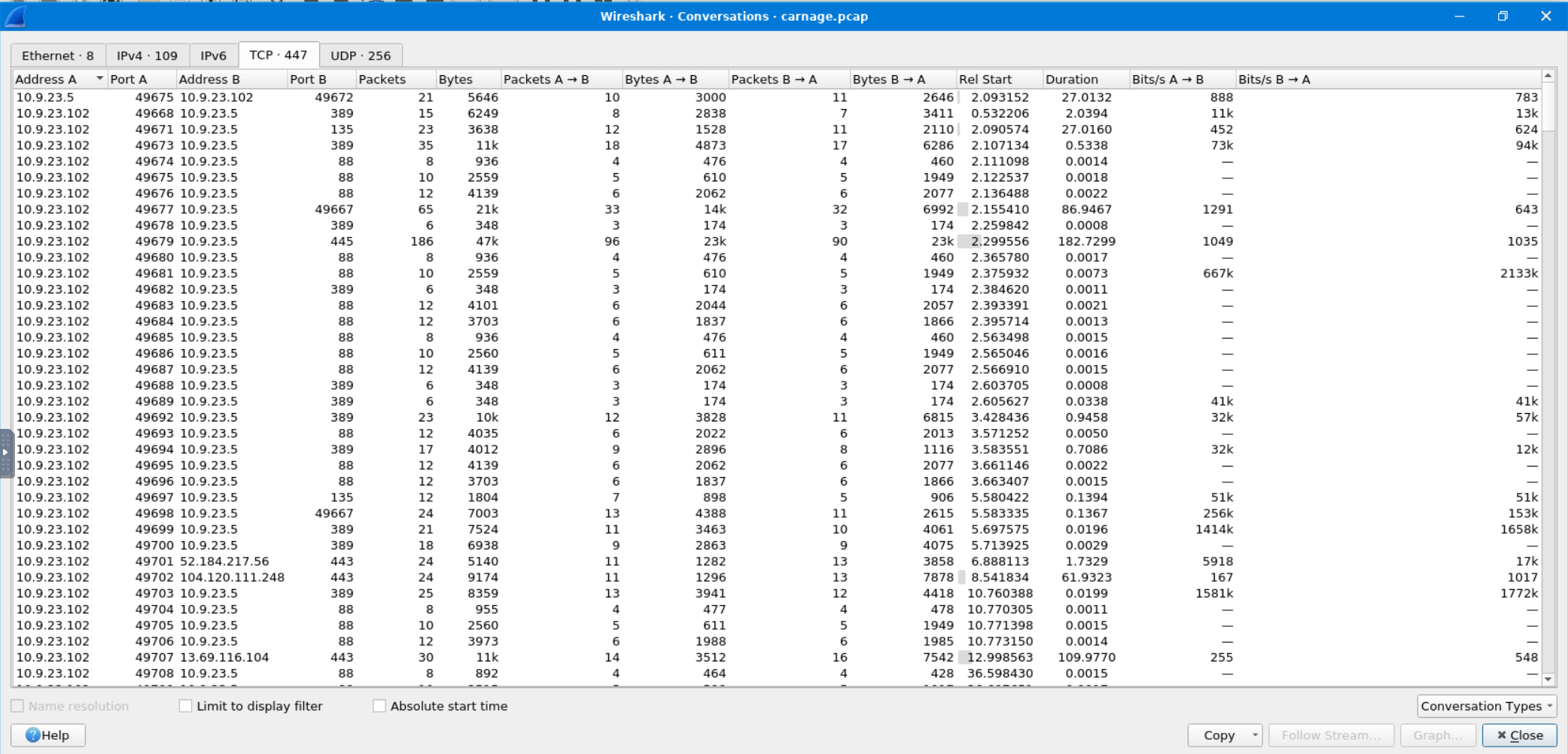Screen dimensions: 1568x754
Task: Click the Wireshark shark fin title bar icon
Action: [x=15, y=16]
